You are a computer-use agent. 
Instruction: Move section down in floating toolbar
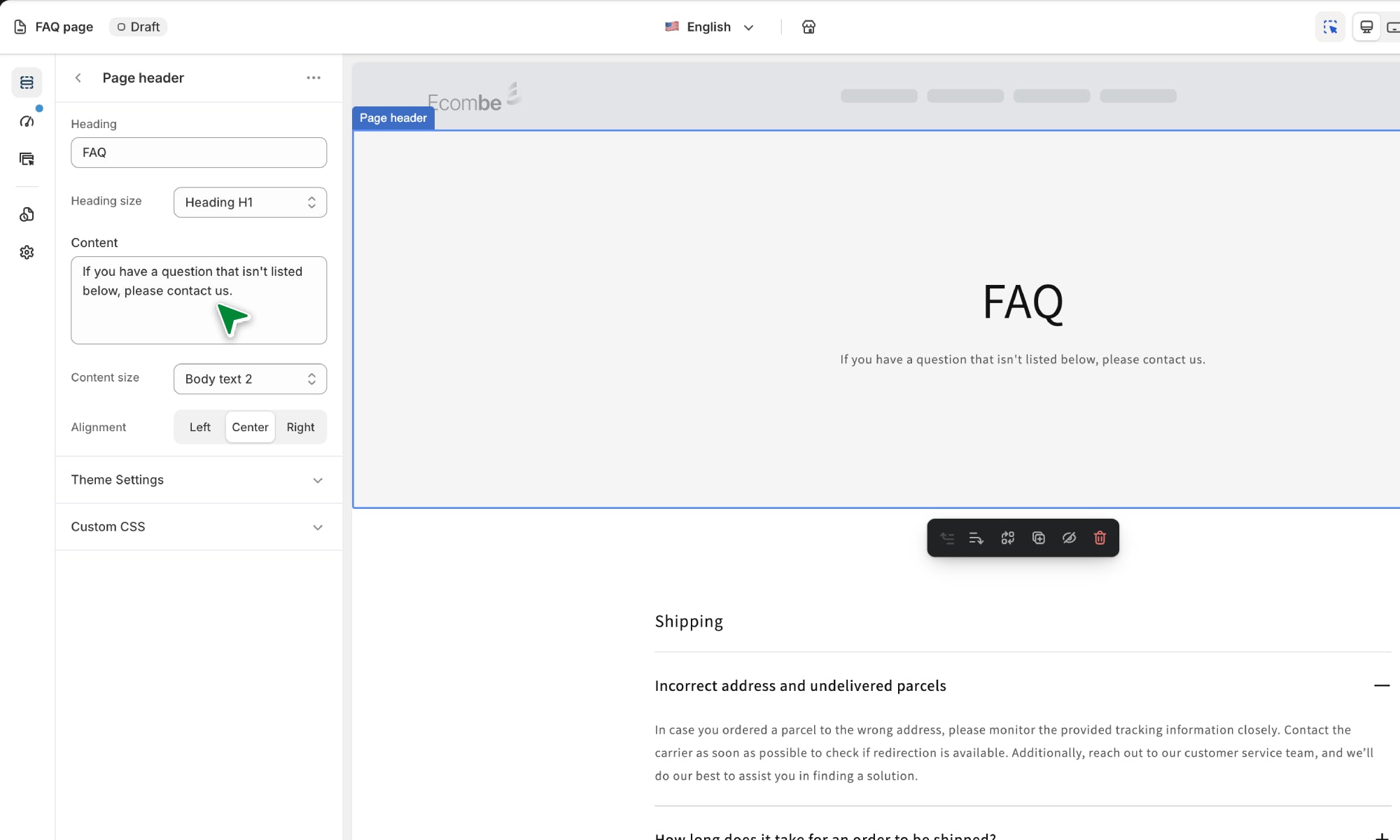(x=976, y=538)
